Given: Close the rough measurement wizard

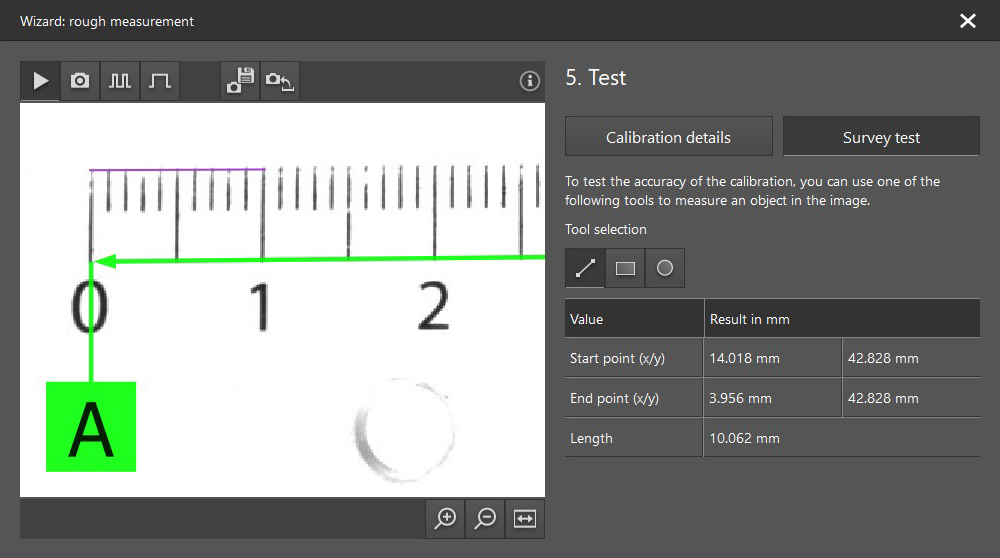Looking at the screenshot, I should point(967,21).
